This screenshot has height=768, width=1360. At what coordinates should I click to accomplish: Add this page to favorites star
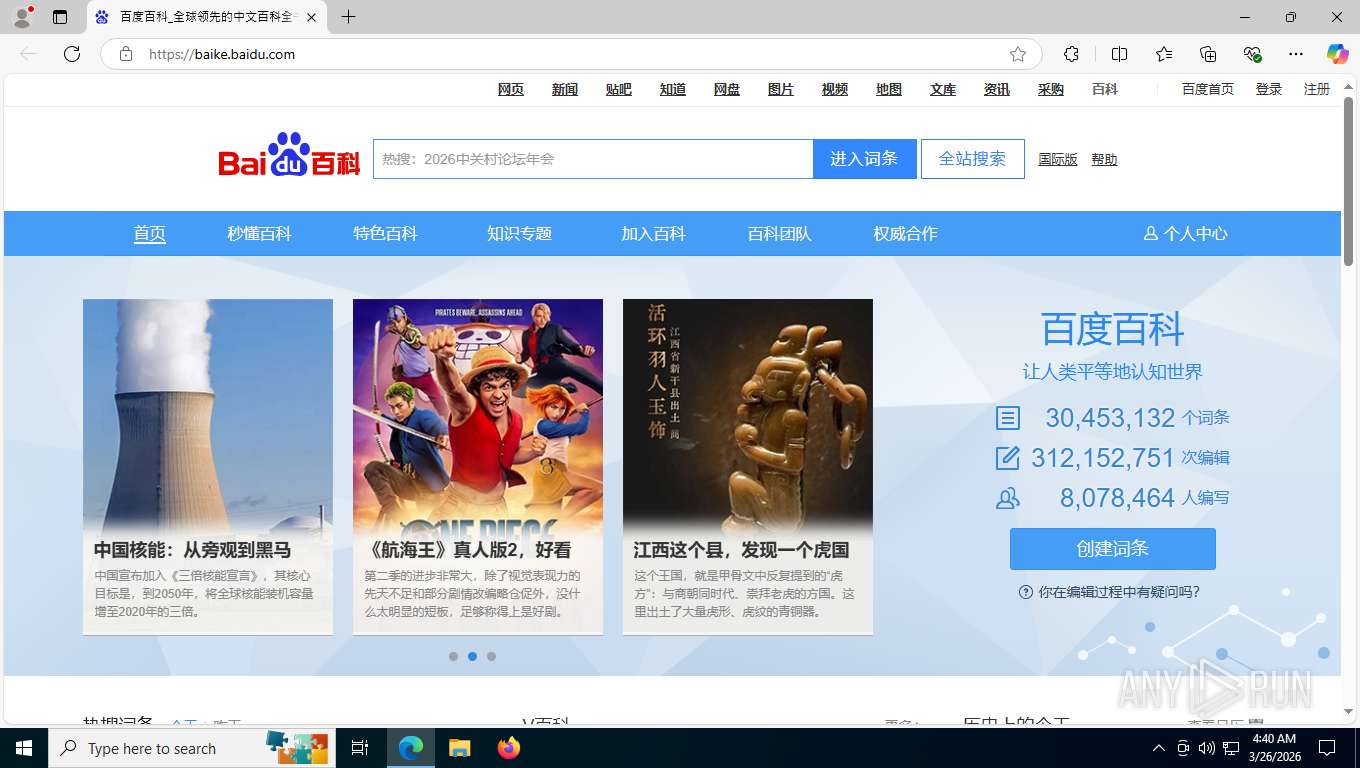pyautogui.click(x=1018, y=54)
